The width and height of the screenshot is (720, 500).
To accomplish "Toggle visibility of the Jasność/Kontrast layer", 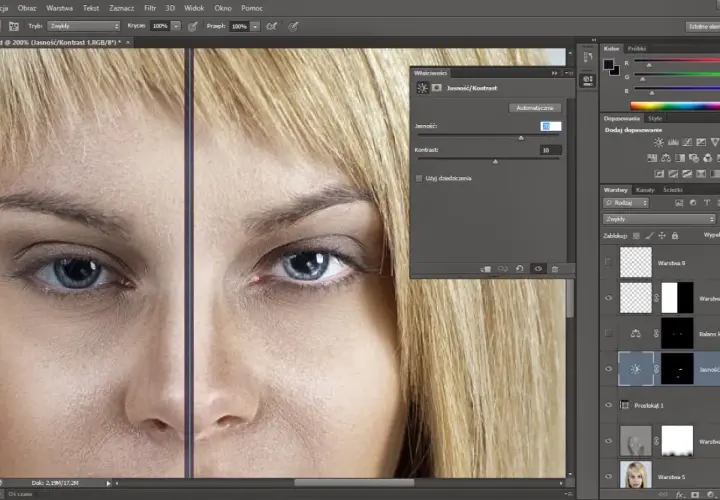I will pos(608,369).
